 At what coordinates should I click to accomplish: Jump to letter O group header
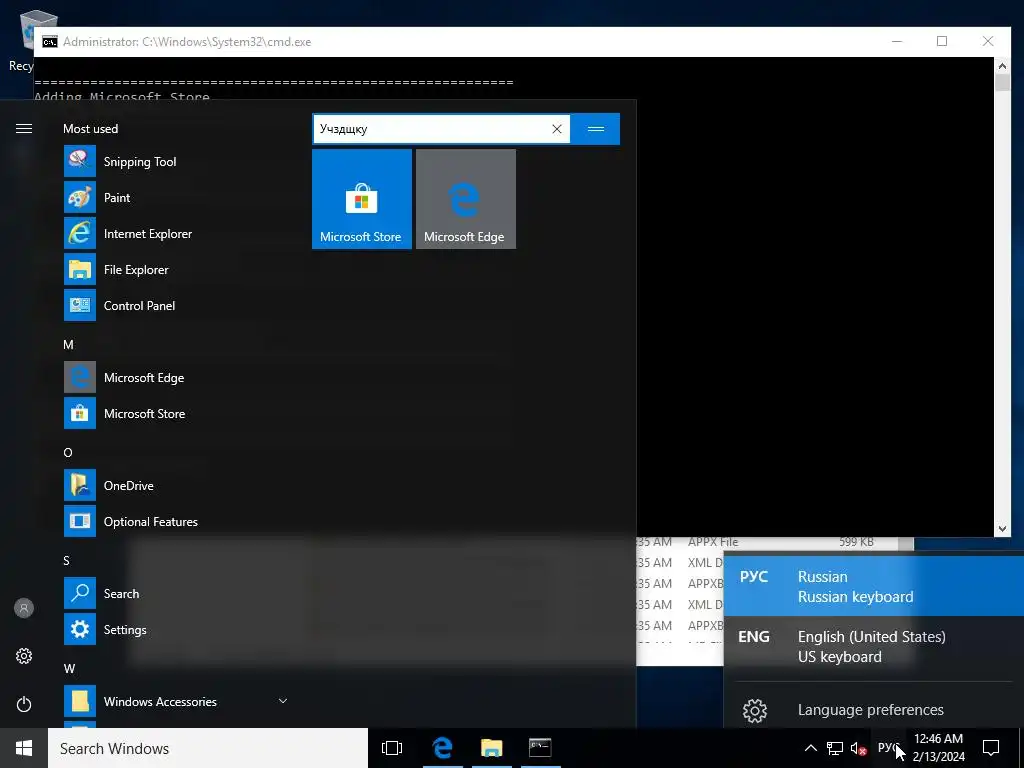click(x=68, y=453)
